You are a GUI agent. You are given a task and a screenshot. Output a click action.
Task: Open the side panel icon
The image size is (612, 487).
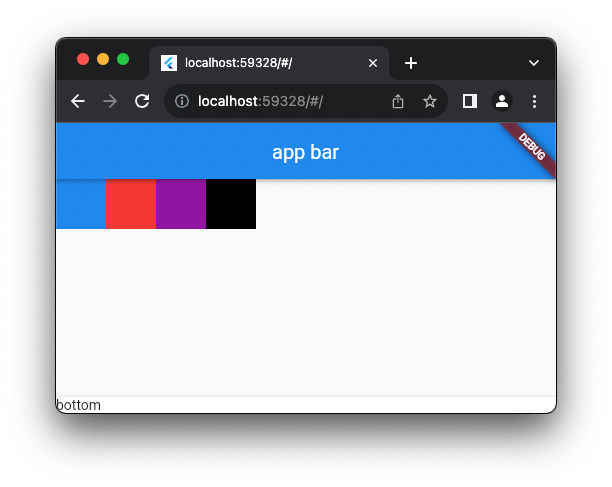click(x=470, y=101)
